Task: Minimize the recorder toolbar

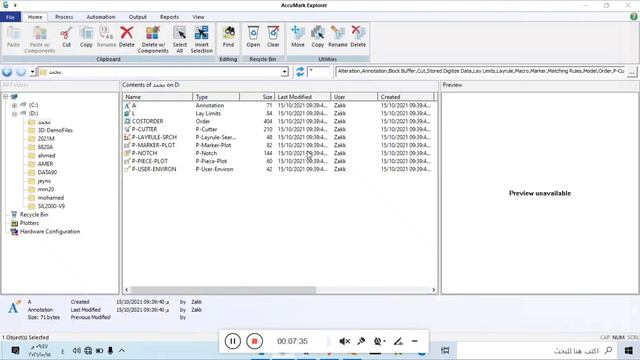Action: [415, 341]
